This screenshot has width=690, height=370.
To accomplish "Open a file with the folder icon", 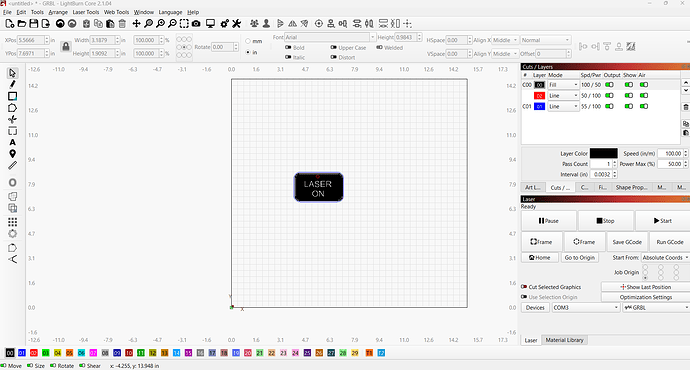I will coord(22,24).
